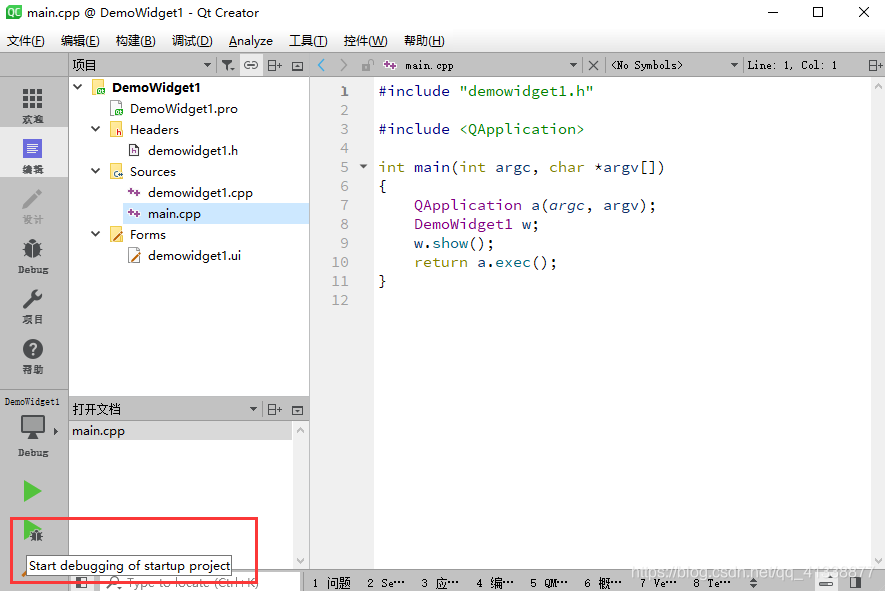
Task: Open the 6 概… output pane
Action: (603, 583)
